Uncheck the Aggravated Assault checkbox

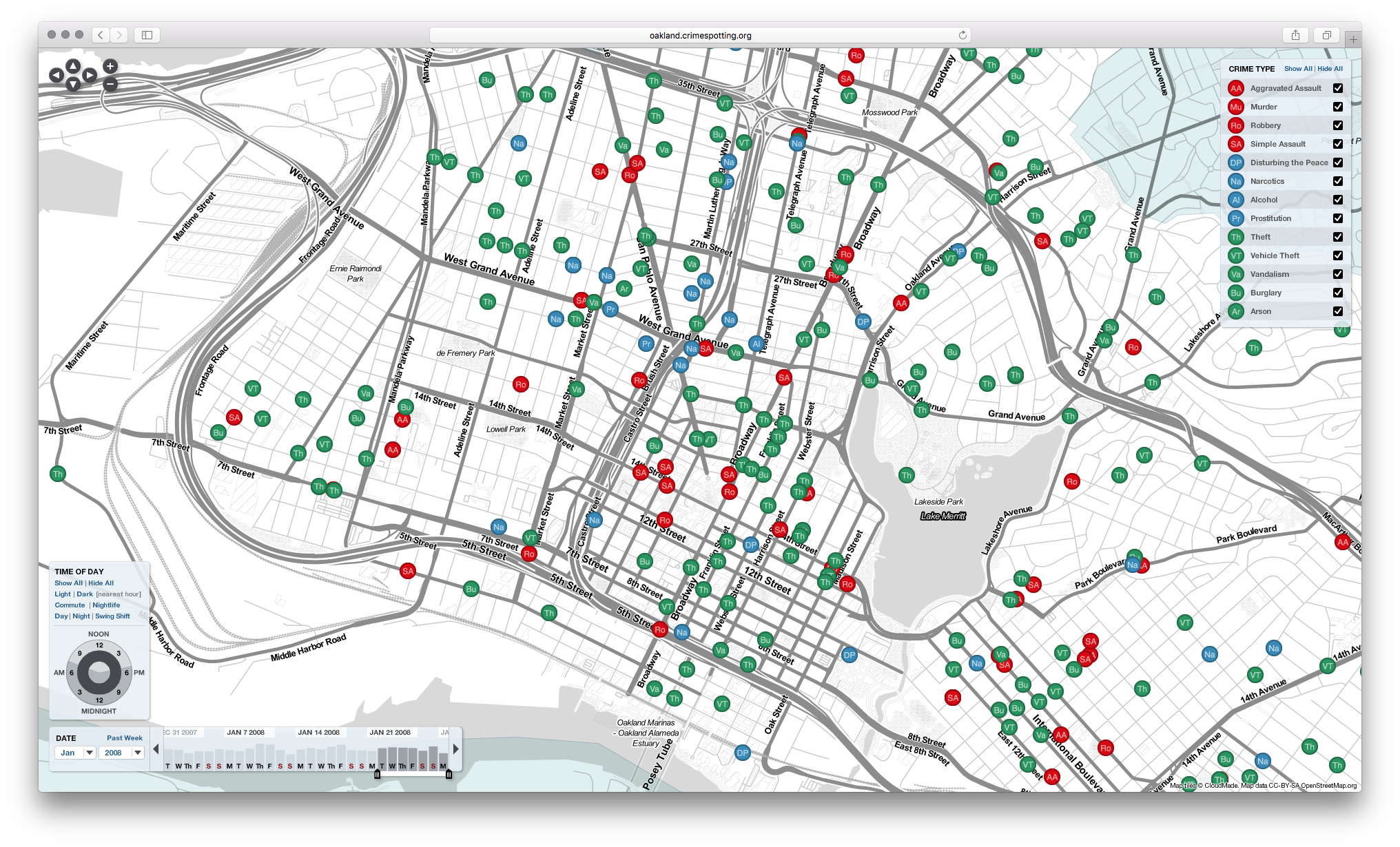pyautogui.click(x=1337, y=88)
